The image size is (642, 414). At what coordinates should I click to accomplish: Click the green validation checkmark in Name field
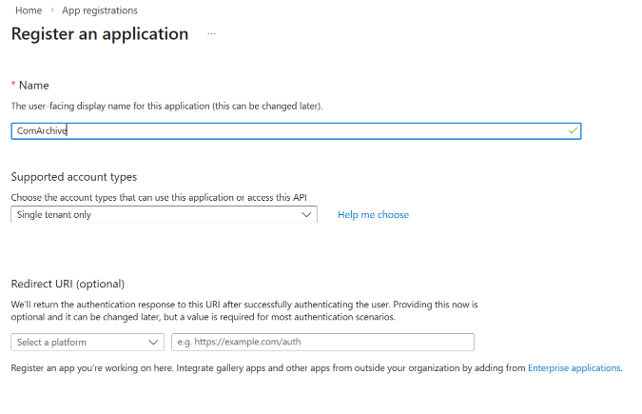[573, 131]
